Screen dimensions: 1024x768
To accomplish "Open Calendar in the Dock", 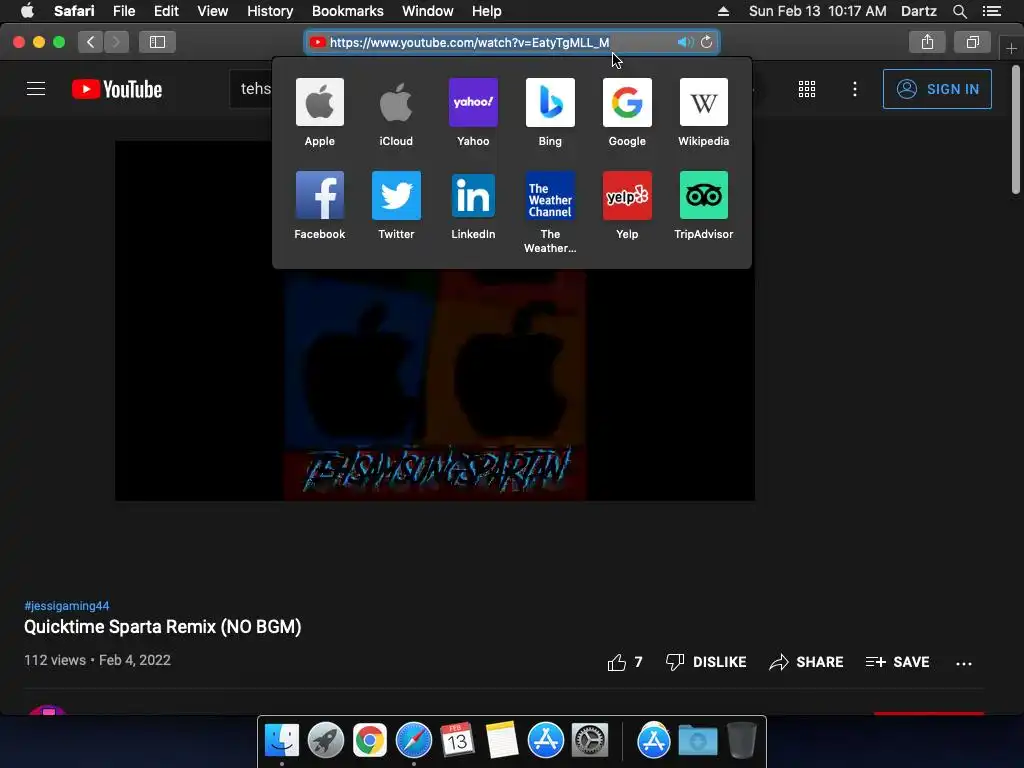I will point(457,740).
